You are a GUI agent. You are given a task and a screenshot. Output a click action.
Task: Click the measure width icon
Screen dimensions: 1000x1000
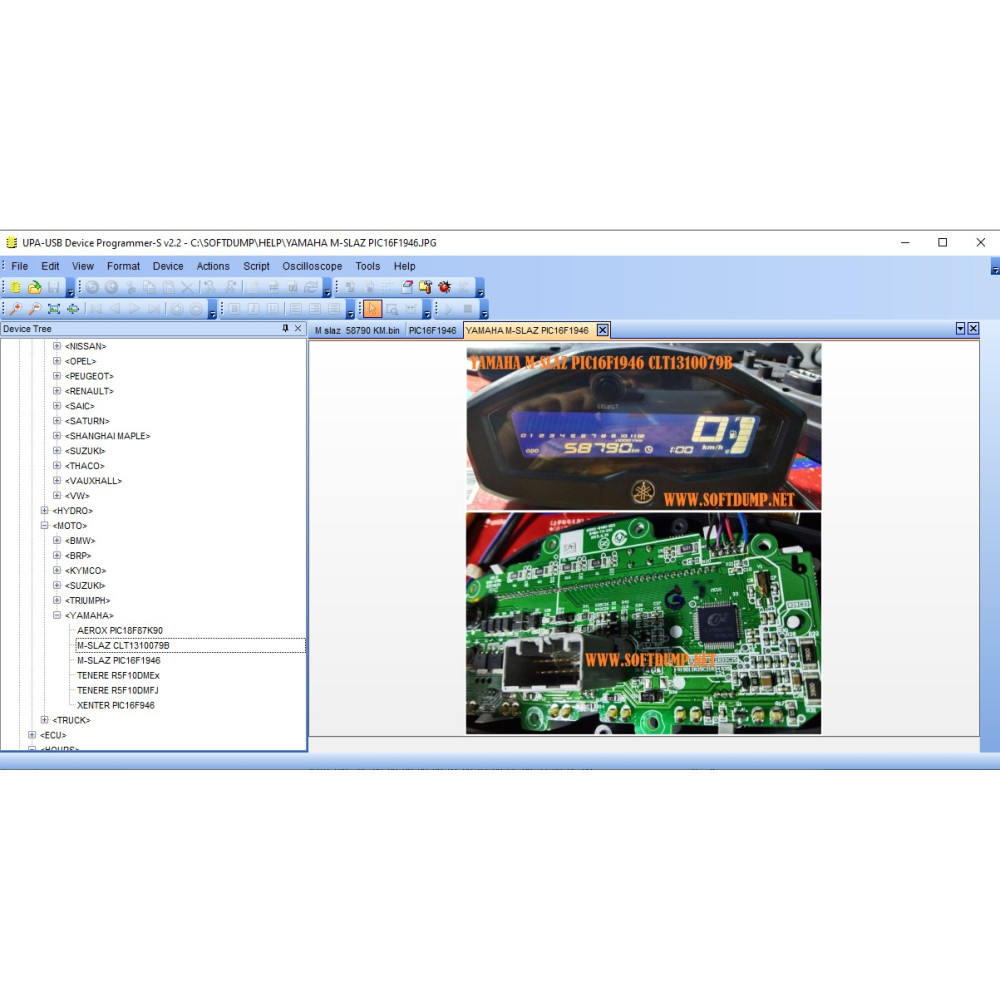pos(411,309)
